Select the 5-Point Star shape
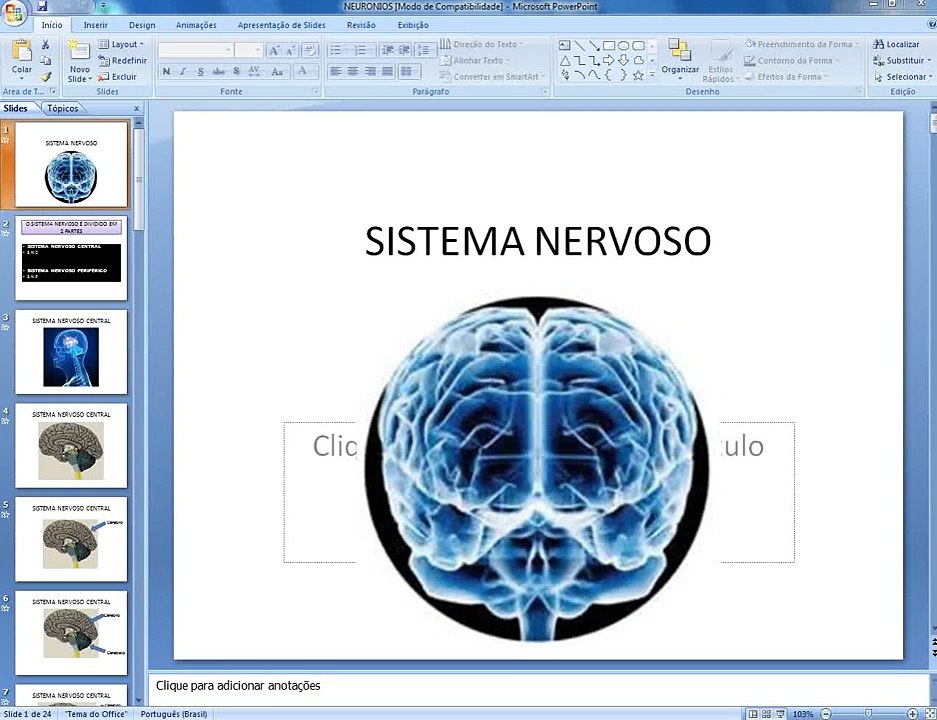 [638, 75]
